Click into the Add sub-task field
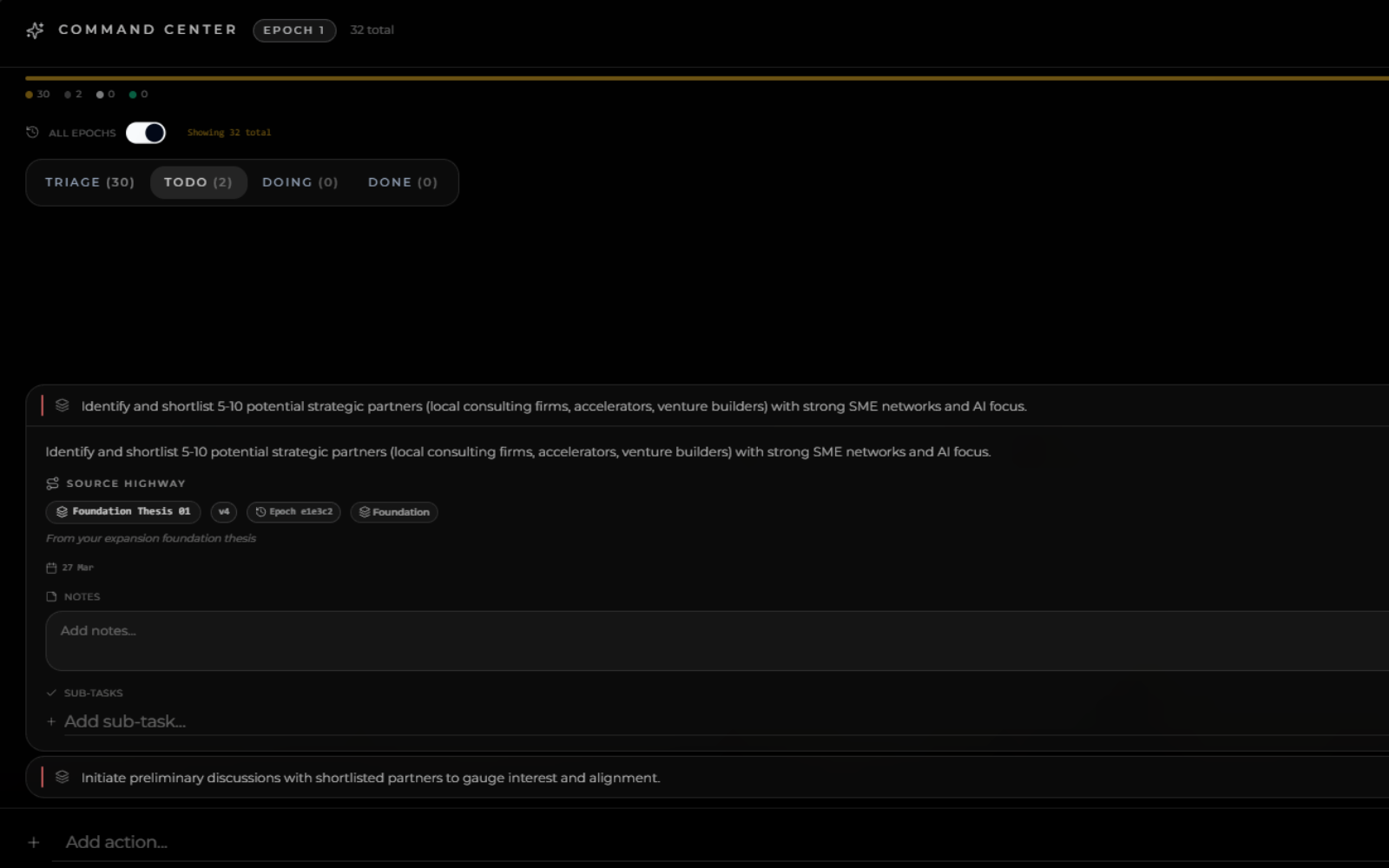The image size is (1389, 868). tap(726, 721)
